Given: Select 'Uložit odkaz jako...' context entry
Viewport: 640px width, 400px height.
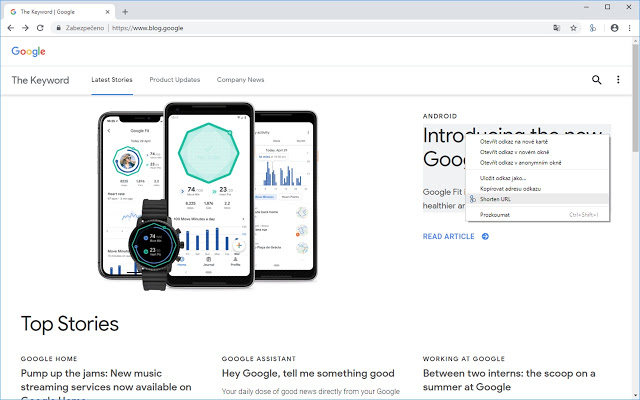Looking at the screenshot, I should 538,178.
